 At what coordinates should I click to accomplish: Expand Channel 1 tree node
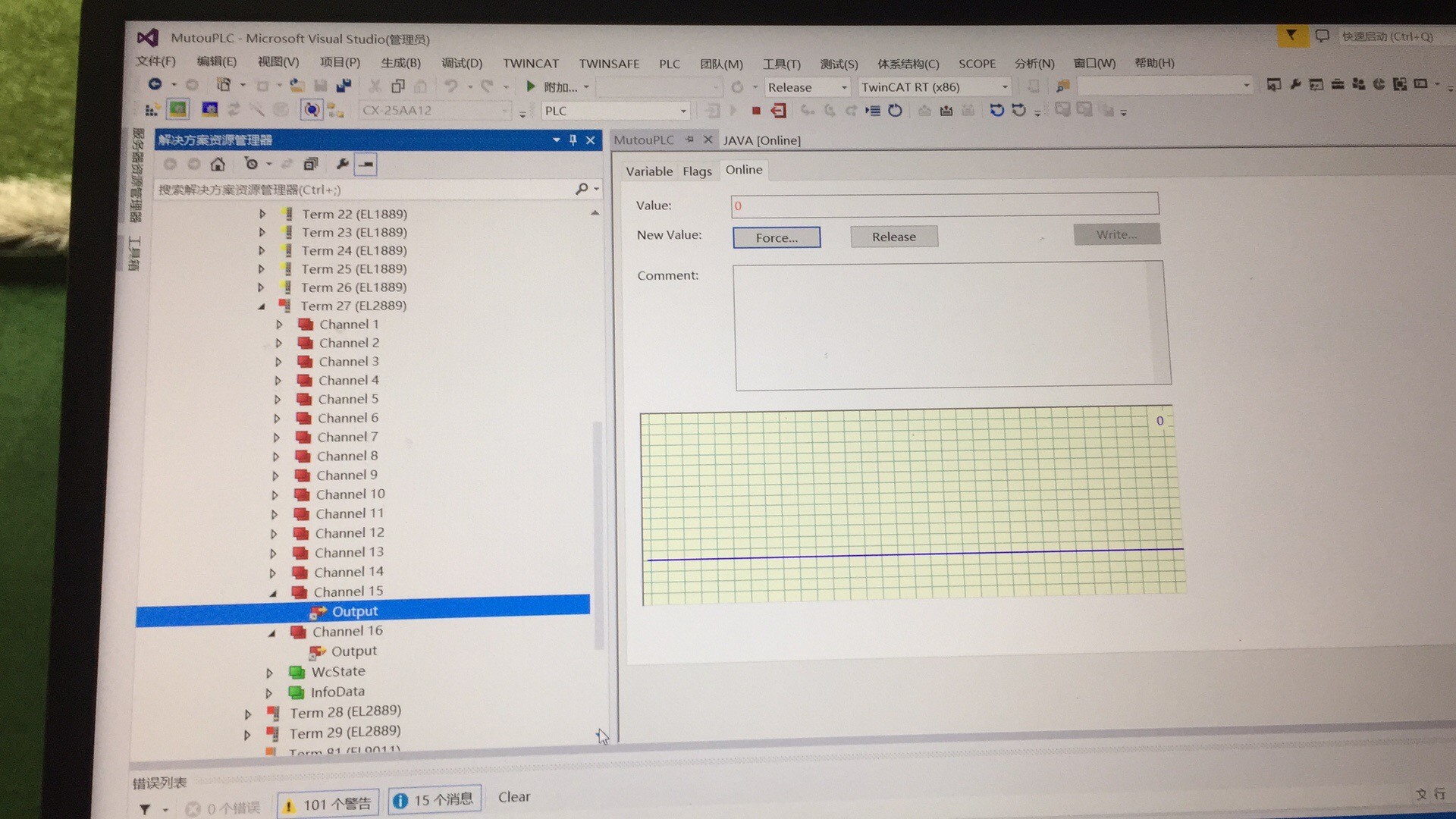click(x=279, y=325)
